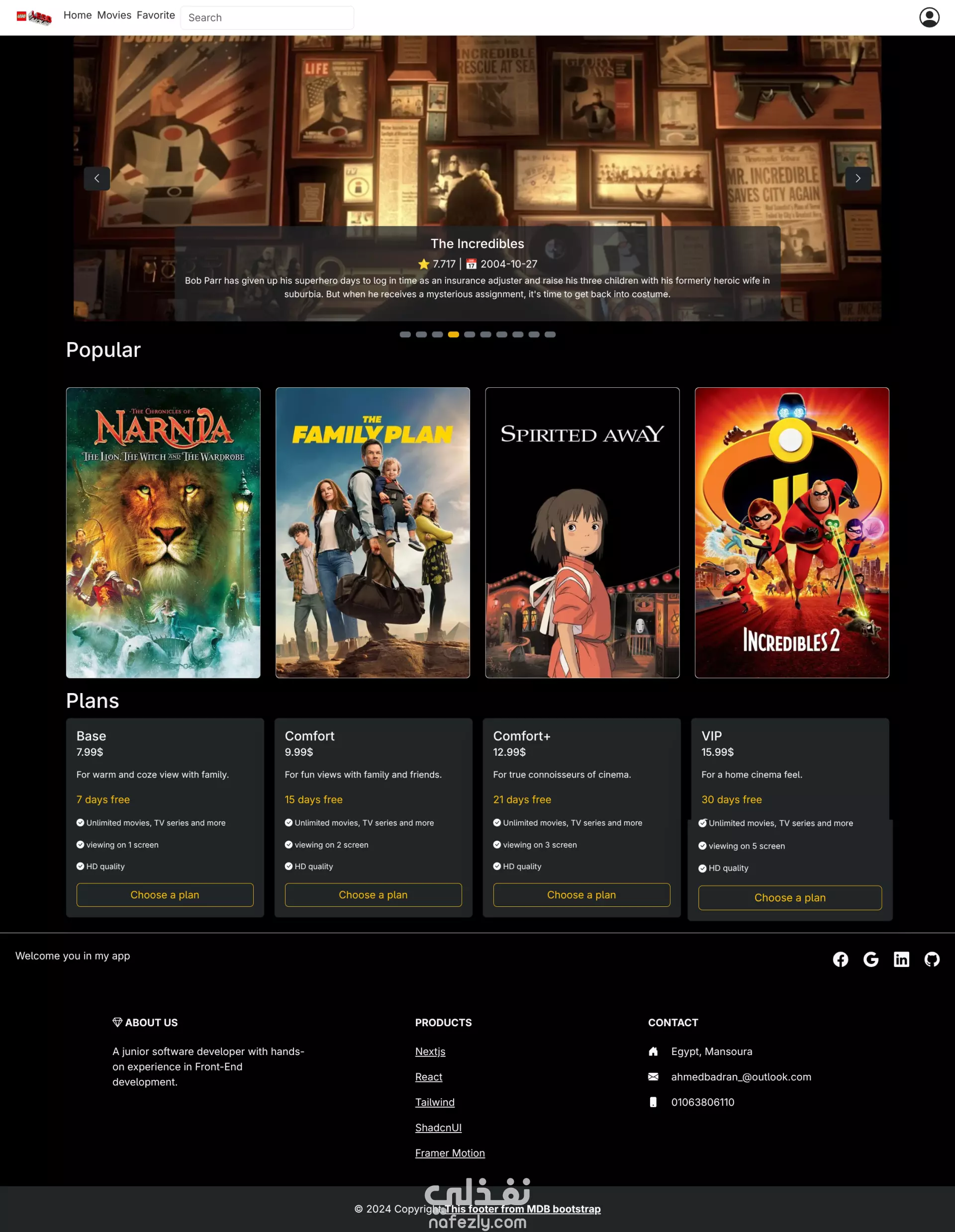Choose a plan for Base

(165, 895)
